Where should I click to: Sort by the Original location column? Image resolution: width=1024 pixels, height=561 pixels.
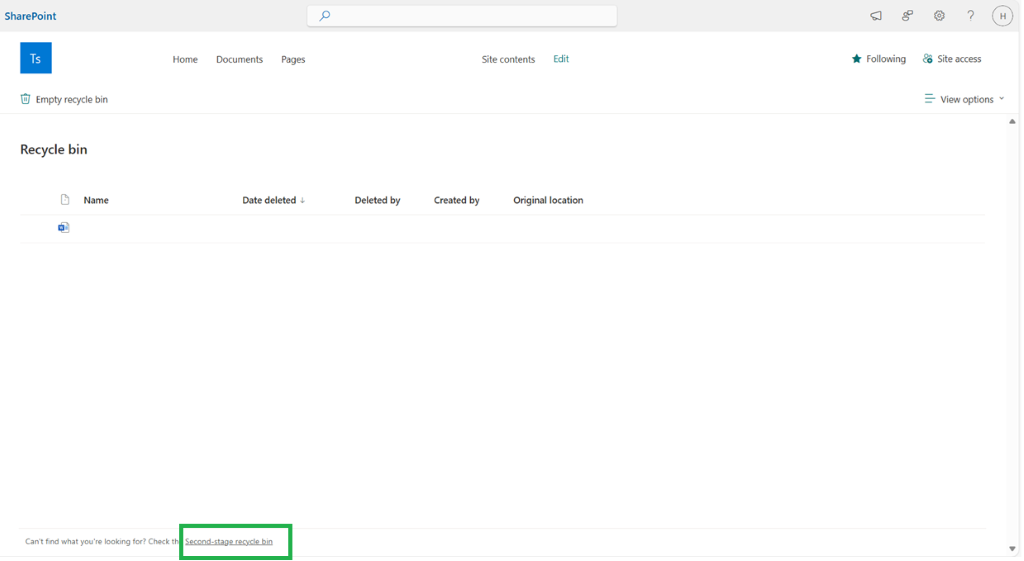[x=548, y=200]
